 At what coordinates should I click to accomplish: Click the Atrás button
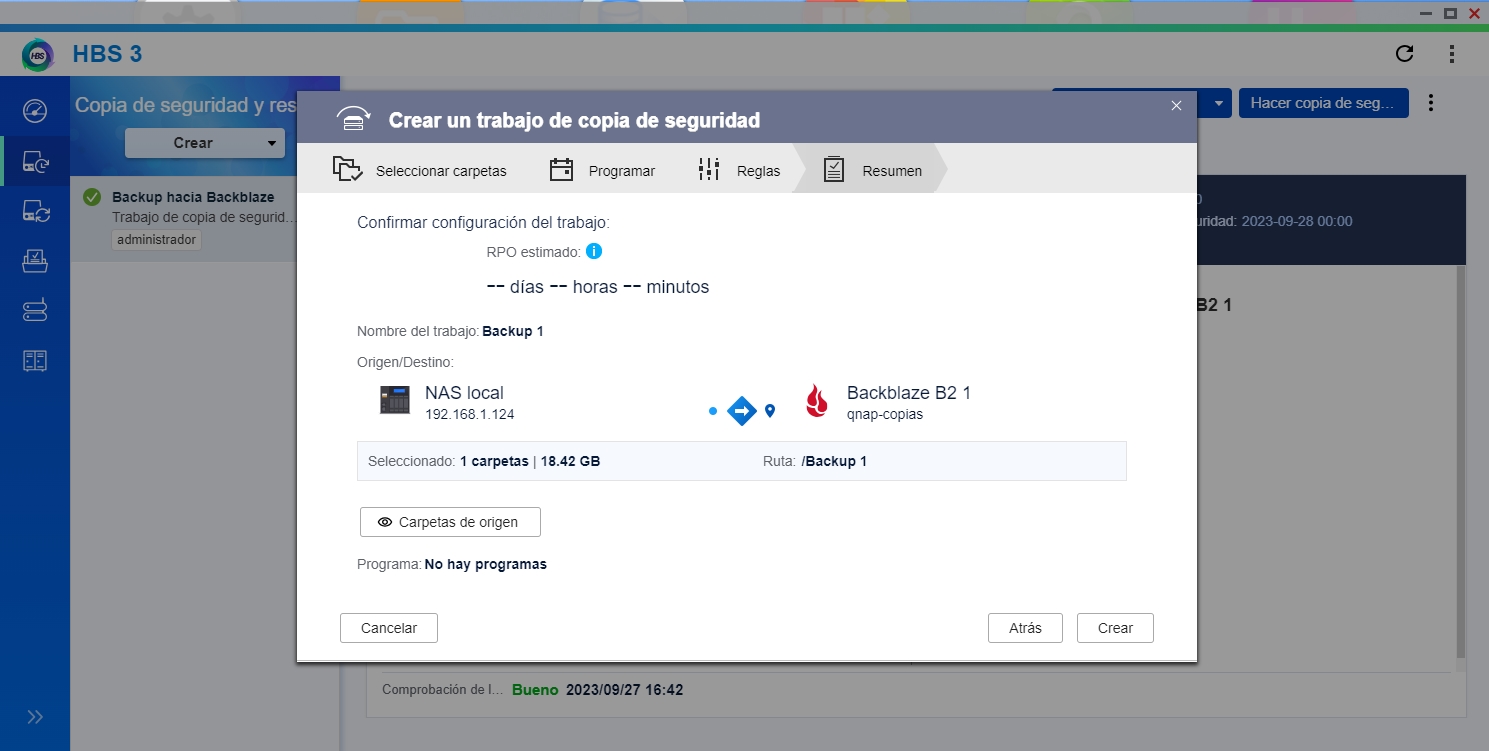click(1025, 628)
